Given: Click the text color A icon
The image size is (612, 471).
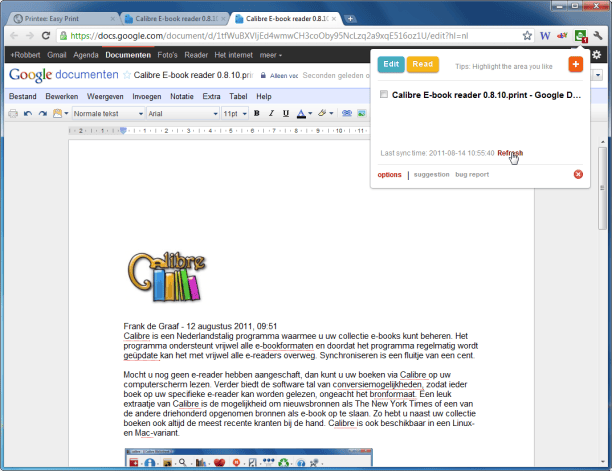Looking at the screenshot, I should [301, 114].
